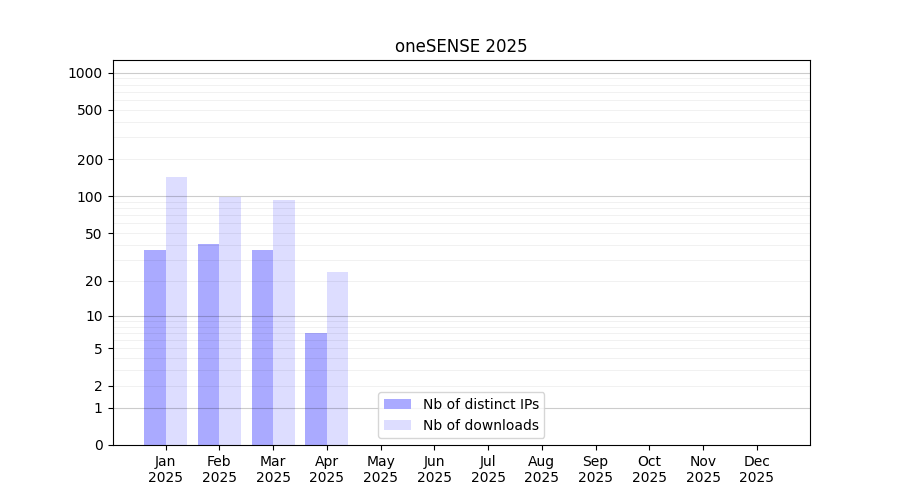Select the 'Nb of distinct IPs' legend label
Screen dimensions: 900x500
pos(481,404)
